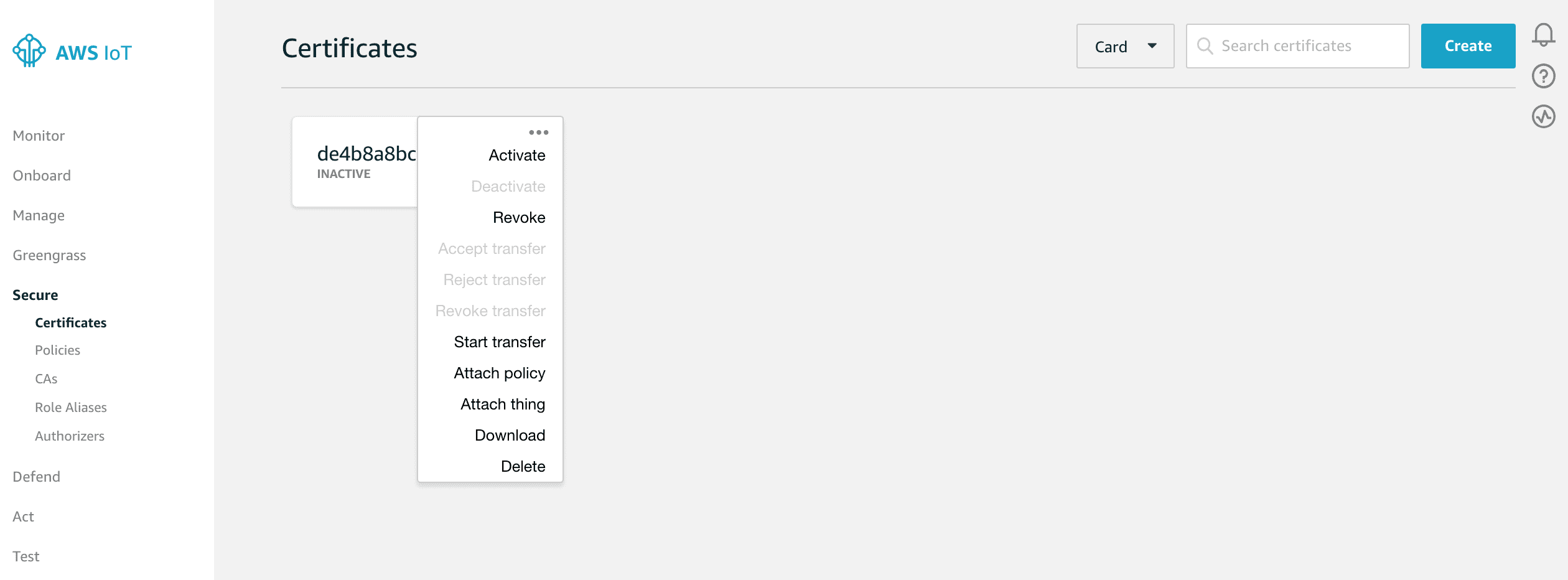The width and height of the screenshot is (1568, 580).
Task: Open the Policies link in sidebar
Action: point(57,350)
